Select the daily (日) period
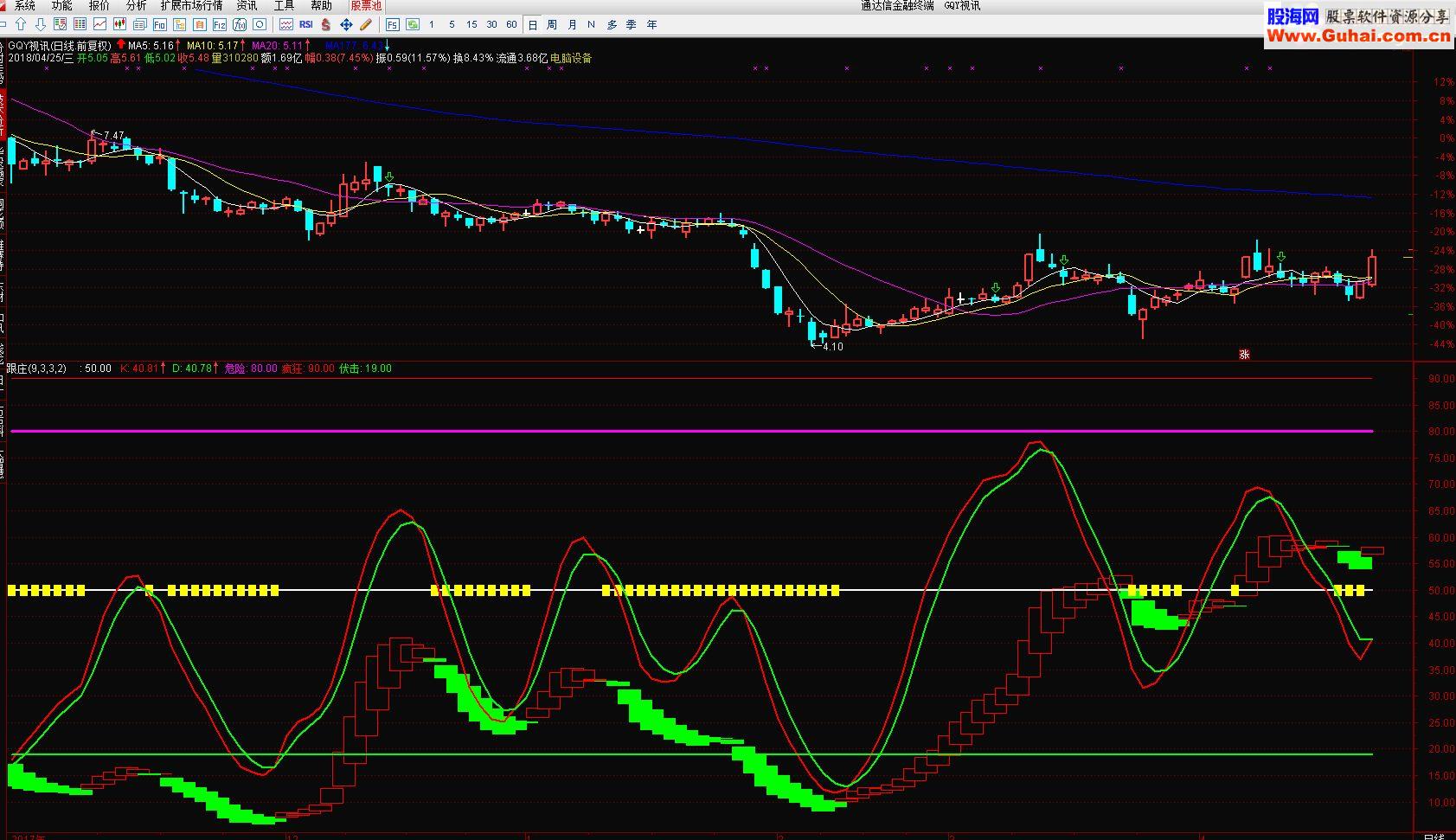The height and width of the screenshot is (840, 1456). tap(533, 24)
